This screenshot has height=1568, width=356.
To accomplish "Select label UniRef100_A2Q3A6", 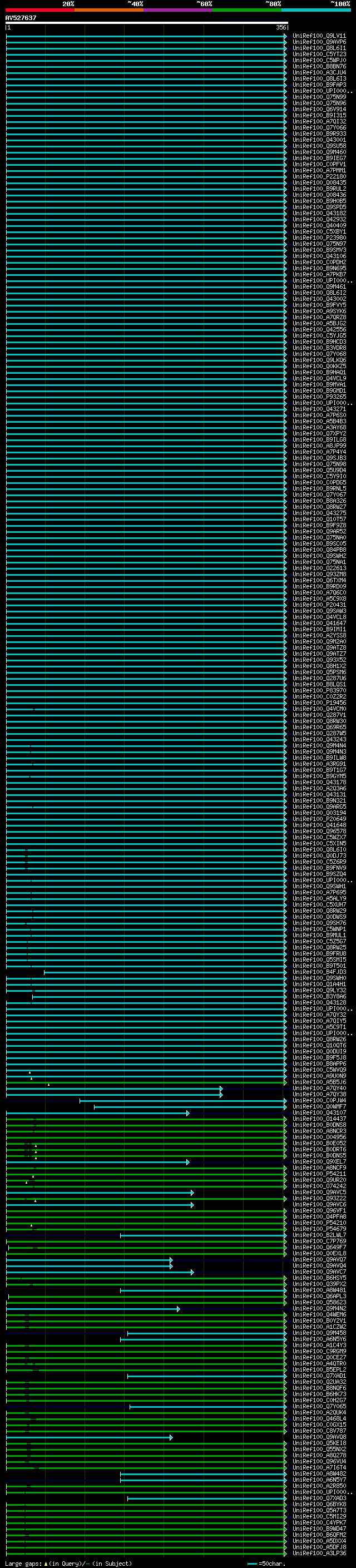I will pos(319,788).
